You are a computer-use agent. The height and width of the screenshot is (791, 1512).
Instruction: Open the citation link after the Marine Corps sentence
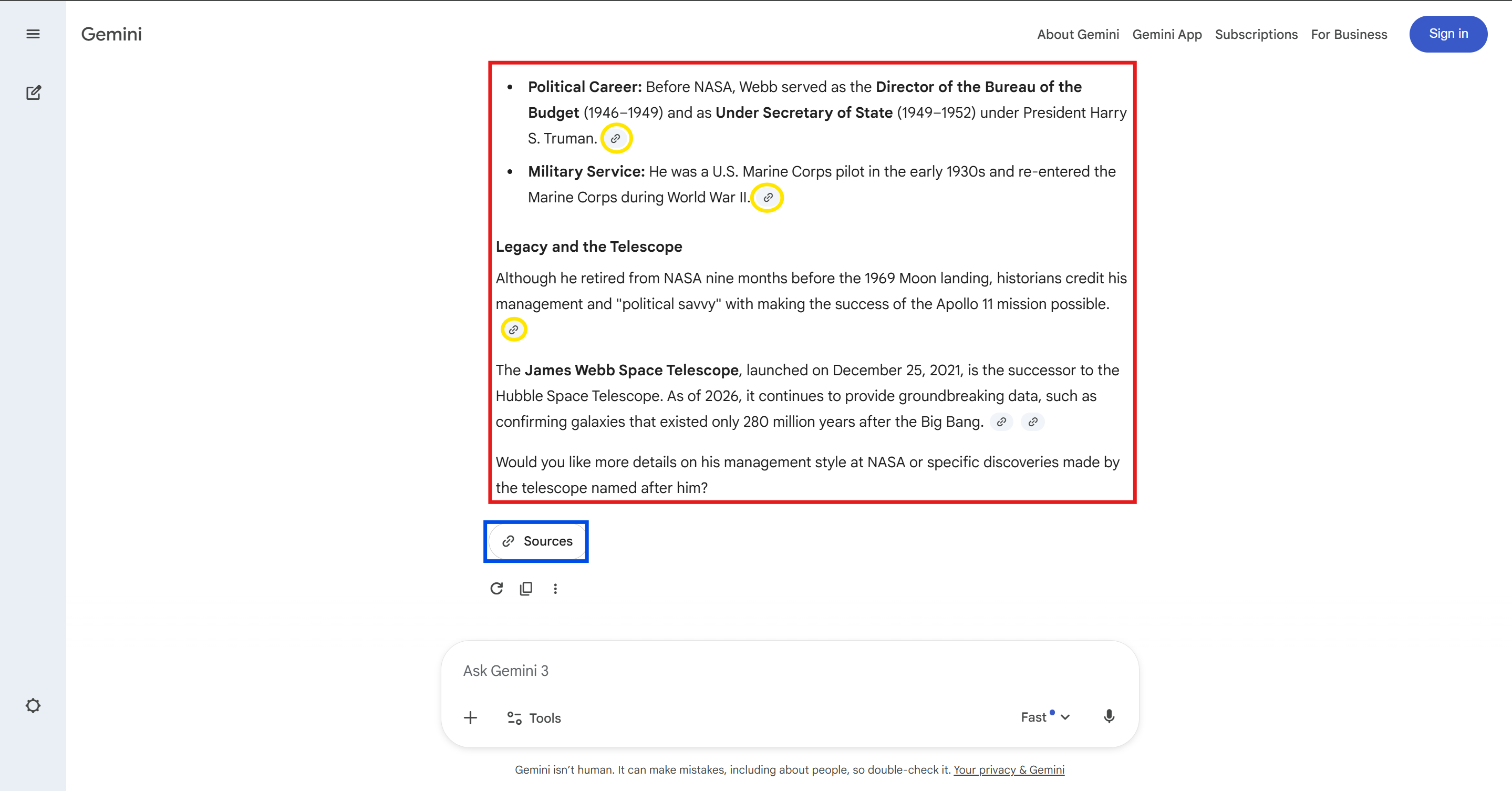(767, 198)
